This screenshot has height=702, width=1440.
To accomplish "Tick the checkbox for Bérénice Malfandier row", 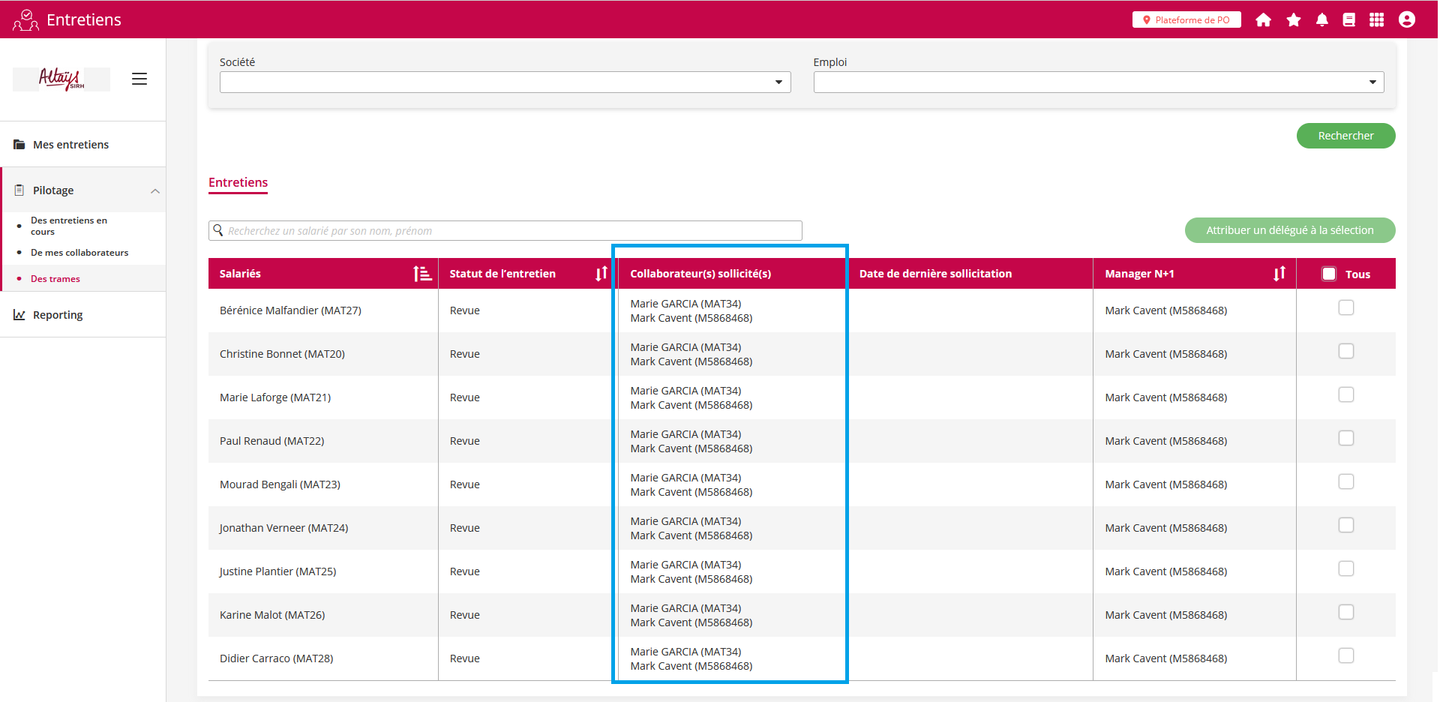I will [1346, 308].
